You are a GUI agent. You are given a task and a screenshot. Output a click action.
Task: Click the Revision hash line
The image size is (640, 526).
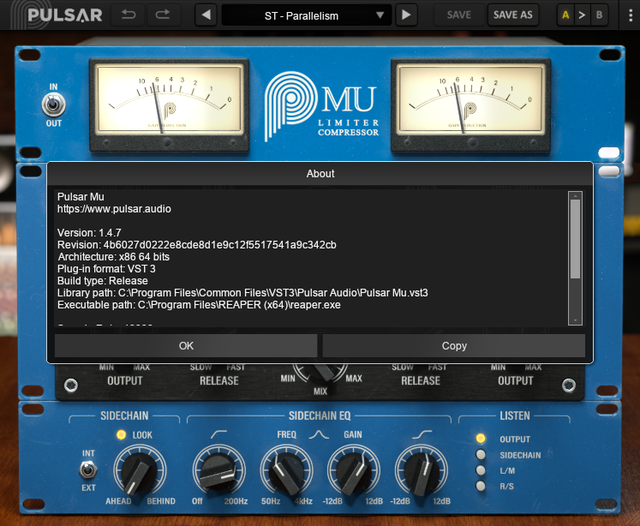[197, 245]
